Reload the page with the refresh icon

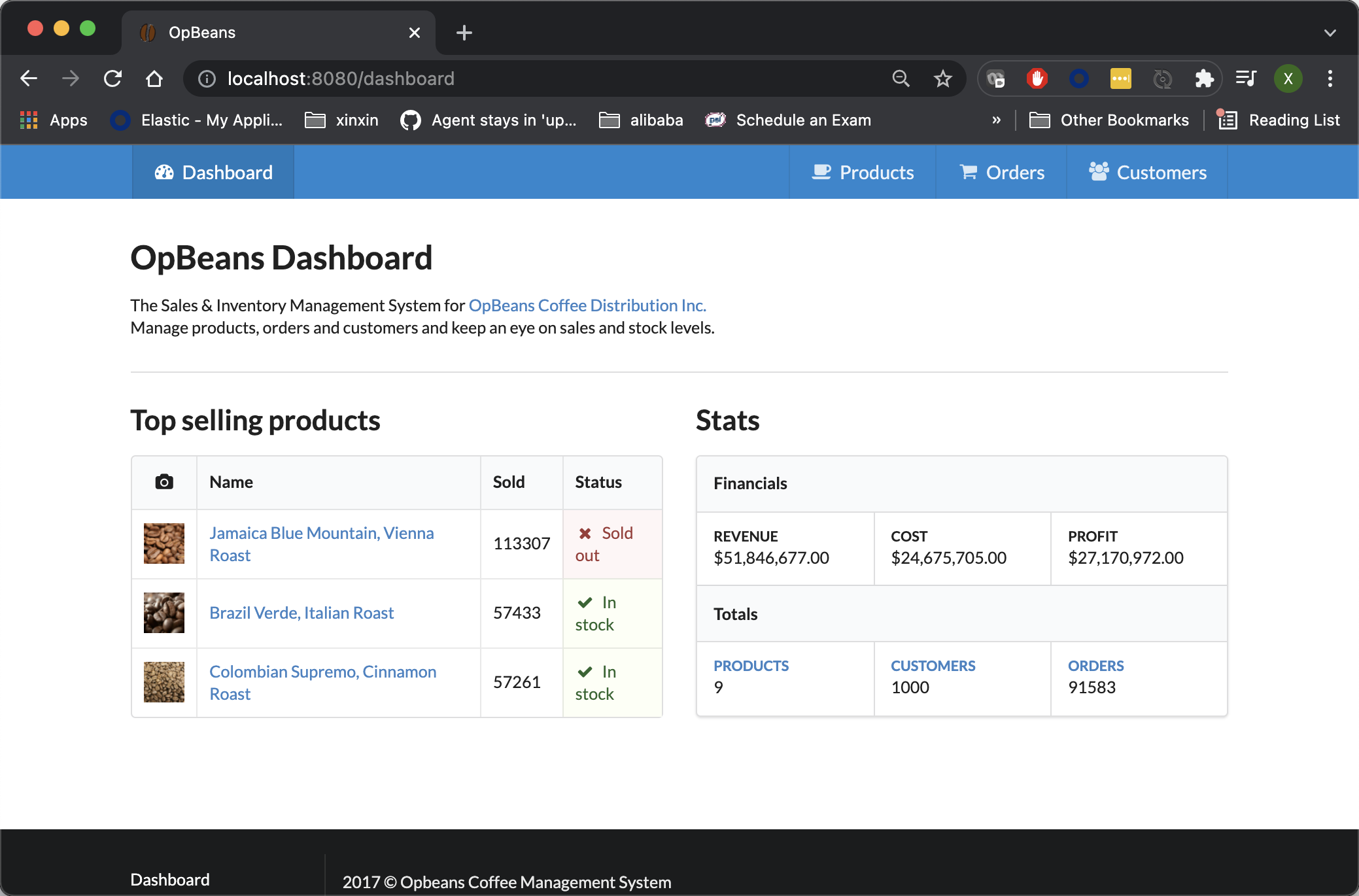[x=113, y=78]
